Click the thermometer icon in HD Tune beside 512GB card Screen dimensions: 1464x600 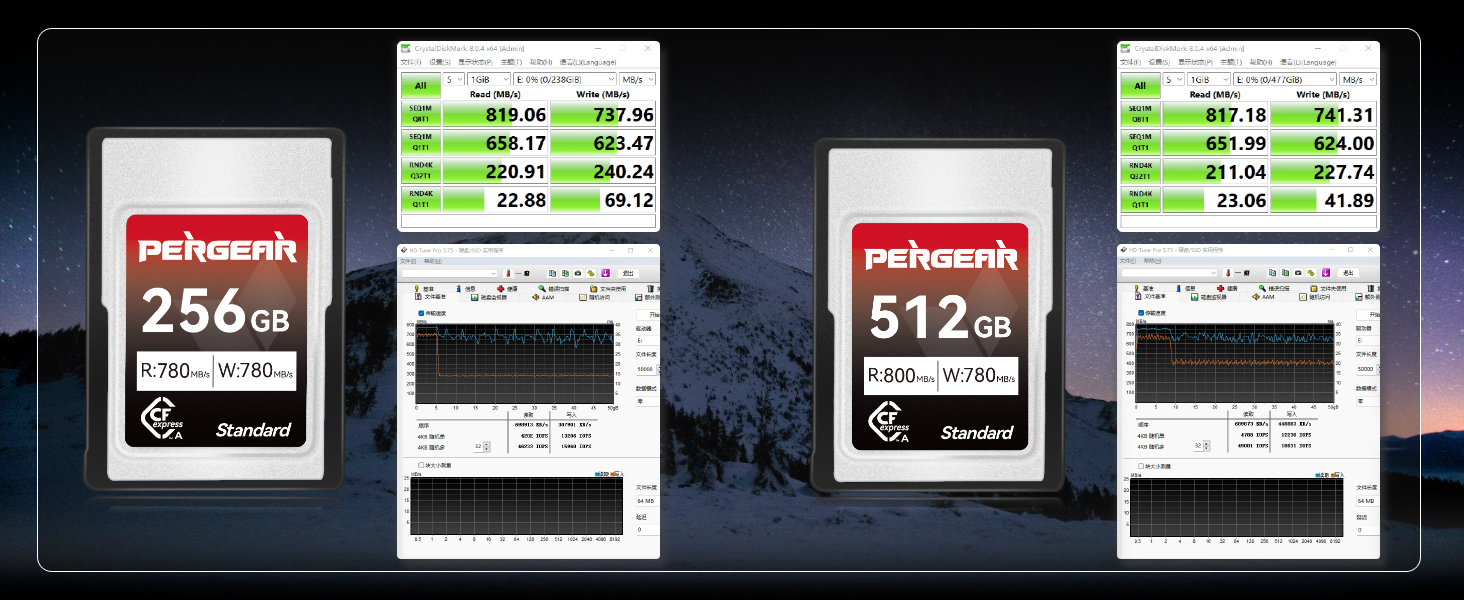[x=1228, y=273]
